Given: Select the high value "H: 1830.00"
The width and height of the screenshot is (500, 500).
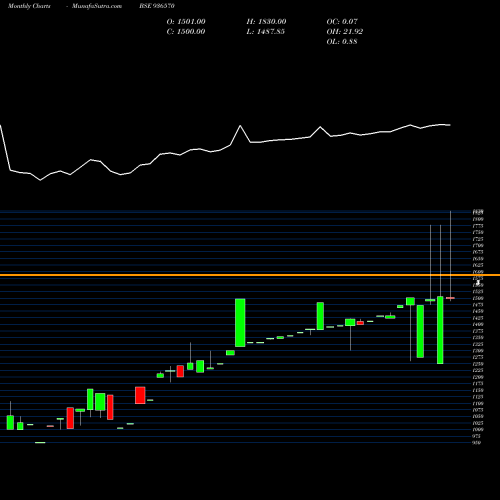Looking at the screenshot, I should (x=266, y=21).
